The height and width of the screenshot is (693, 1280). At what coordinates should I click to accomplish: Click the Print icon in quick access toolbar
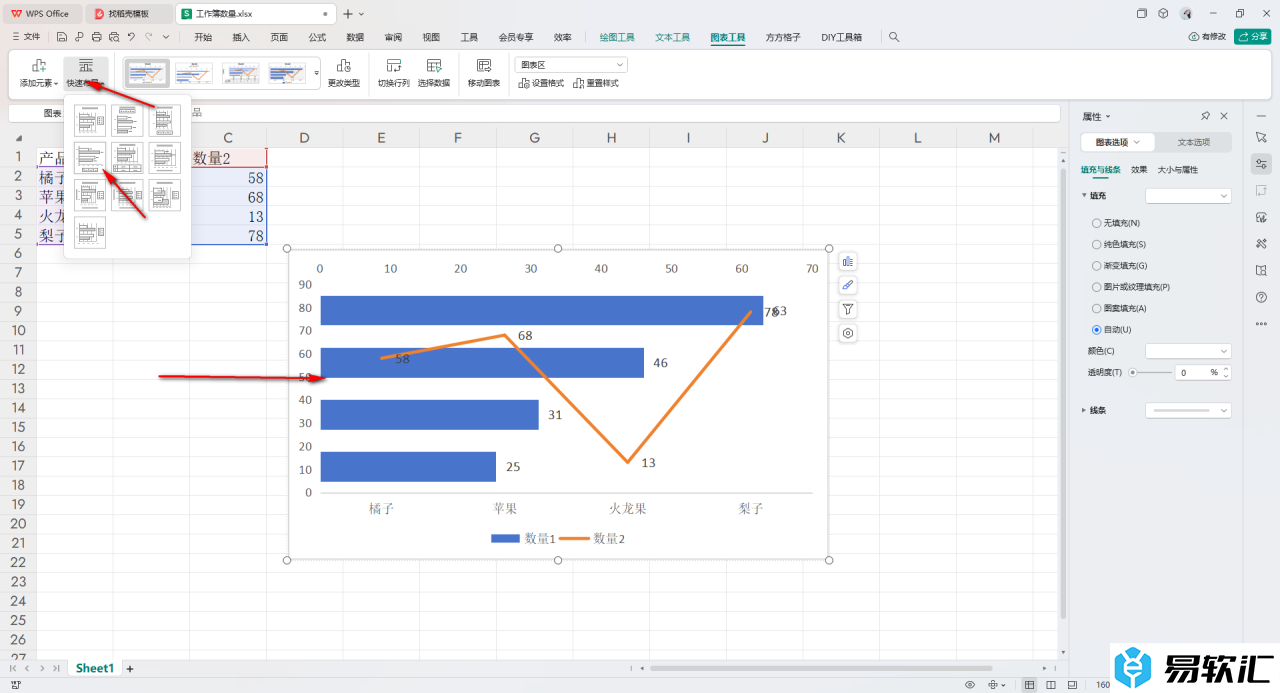[x=96, y=37]
